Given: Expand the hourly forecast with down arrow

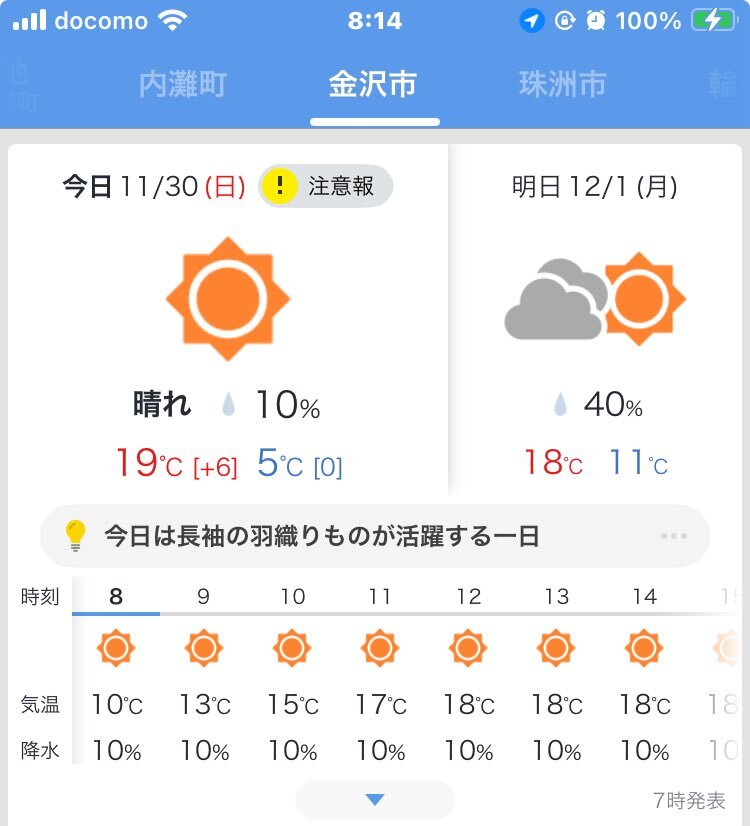Looking at the screenshot, I should 375,799.
